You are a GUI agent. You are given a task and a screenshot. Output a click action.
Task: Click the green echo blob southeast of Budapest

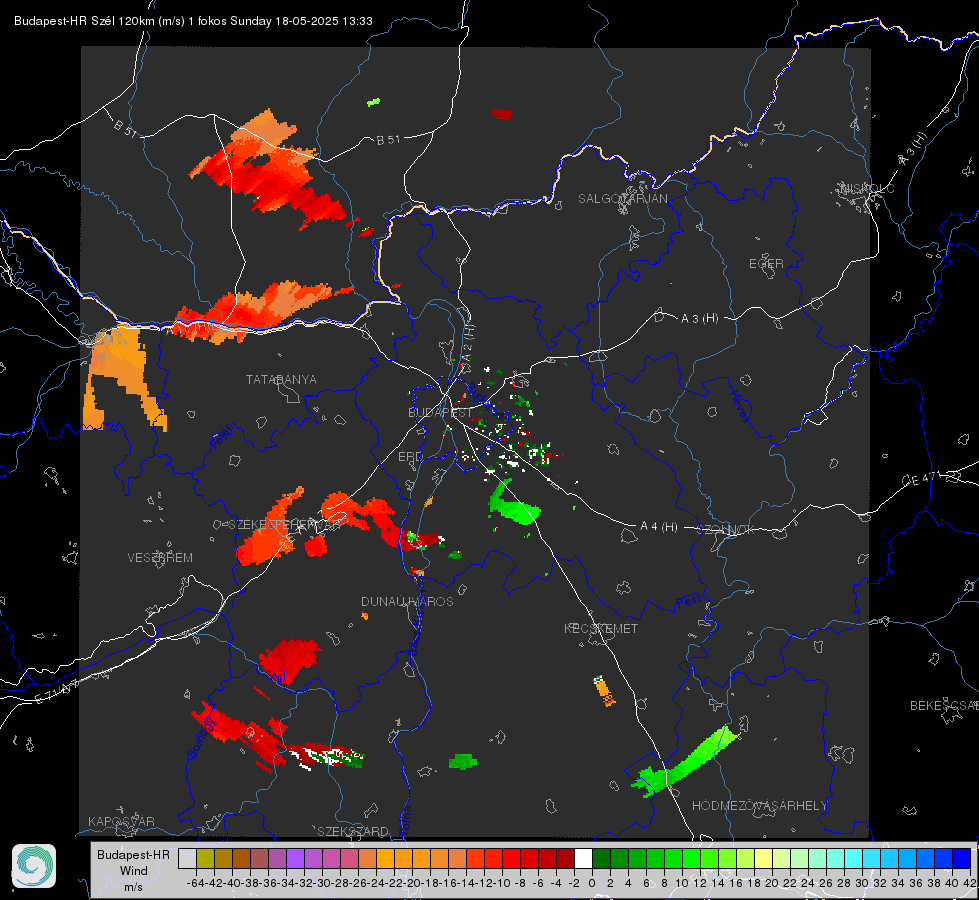[513, 505]
